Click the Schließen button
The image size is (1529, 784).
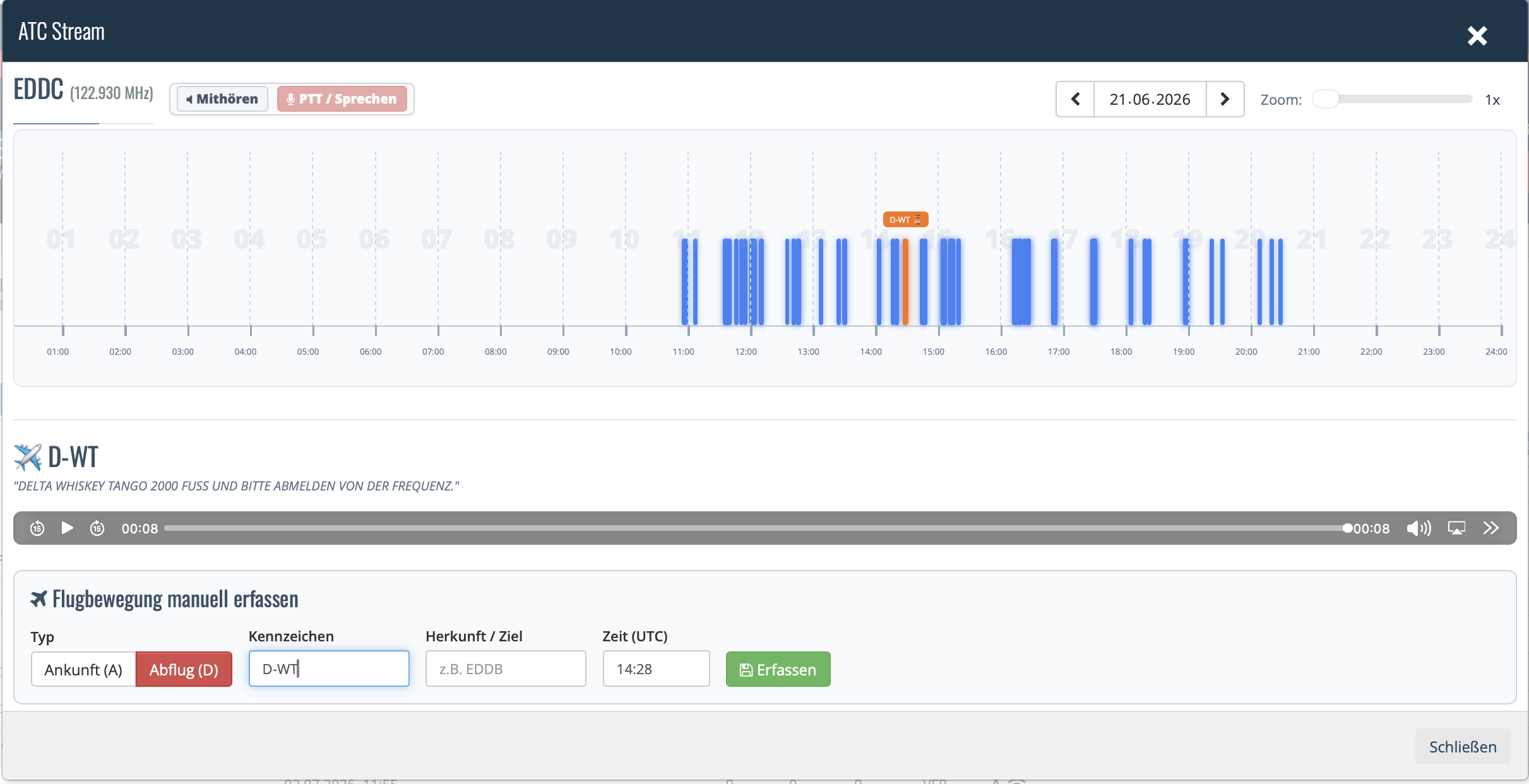click(x=1463, y=747)
